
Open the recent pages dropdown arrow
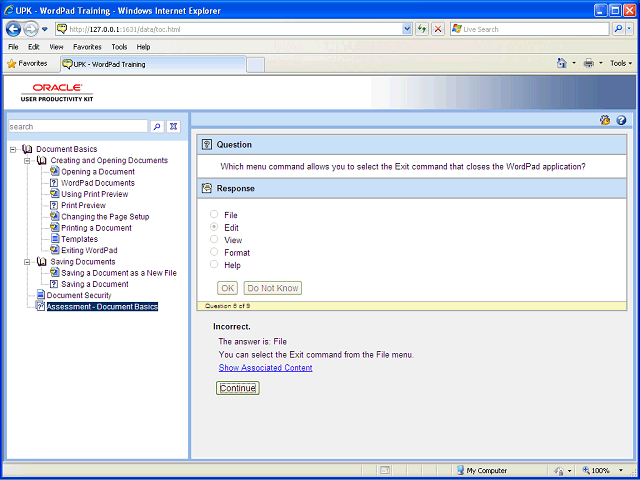[45, 29]
